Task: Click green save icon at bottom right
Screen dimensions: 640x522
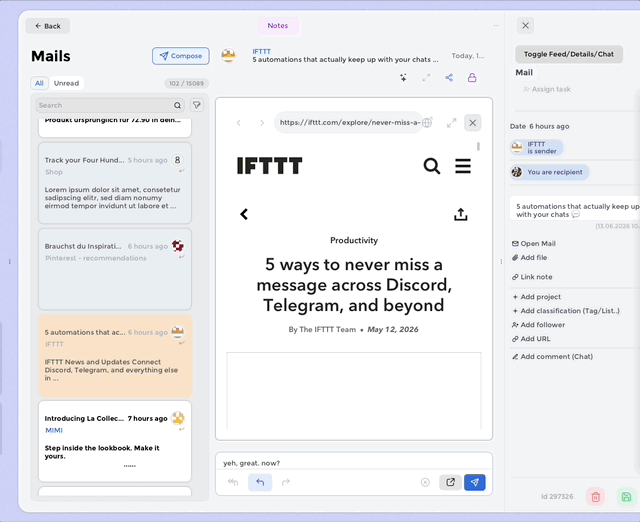Action: coord(626,497)
